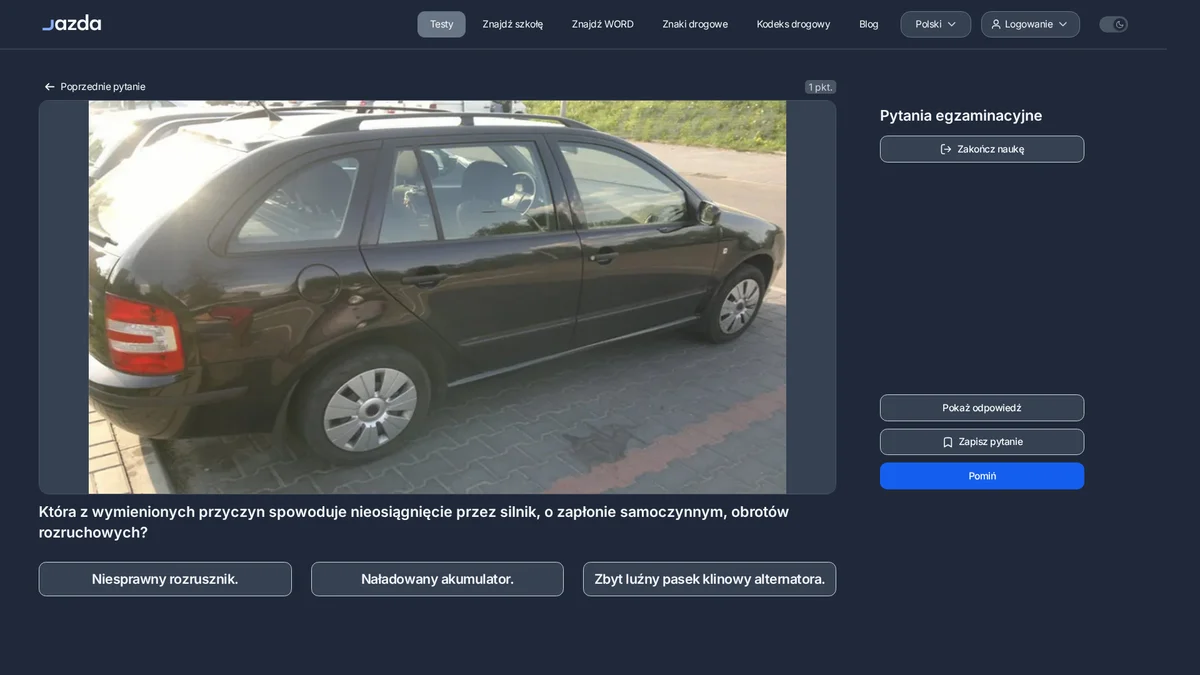The height and width of the screenshot is (675, 1200).
Task: Click the black car question image
Action: pos(437,297)
